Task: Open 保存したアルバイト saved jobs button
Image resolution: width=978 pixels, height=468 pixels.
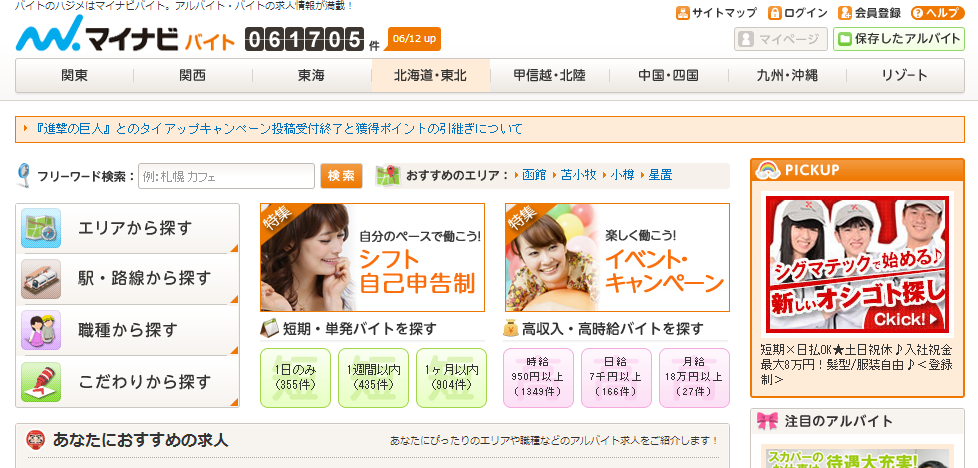Action: point(899,39)
